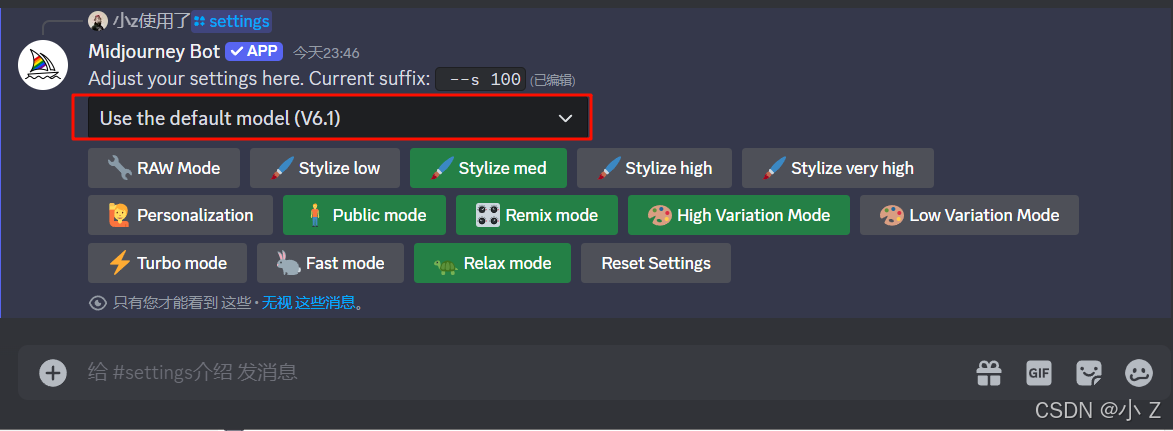Click the Midjourney Bot username

[x=154, y=52]
